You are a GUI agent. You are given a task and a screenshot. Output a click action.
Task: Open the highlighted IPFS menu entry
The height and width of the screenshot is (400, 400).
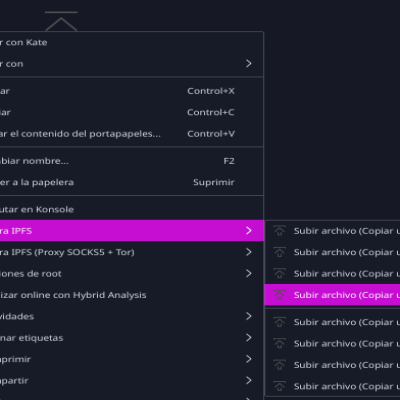(x=132, y=231)
